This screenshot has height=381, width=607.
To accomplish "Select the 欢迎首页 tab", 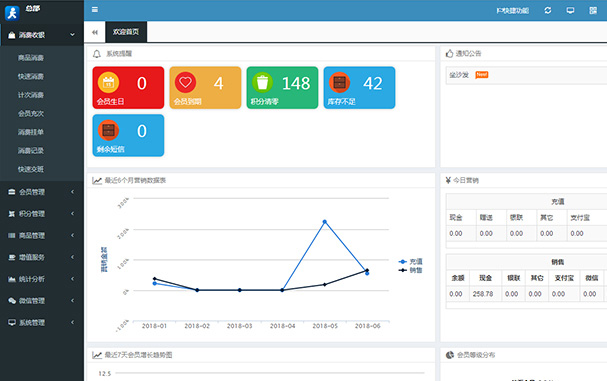I will click(126, 32).
